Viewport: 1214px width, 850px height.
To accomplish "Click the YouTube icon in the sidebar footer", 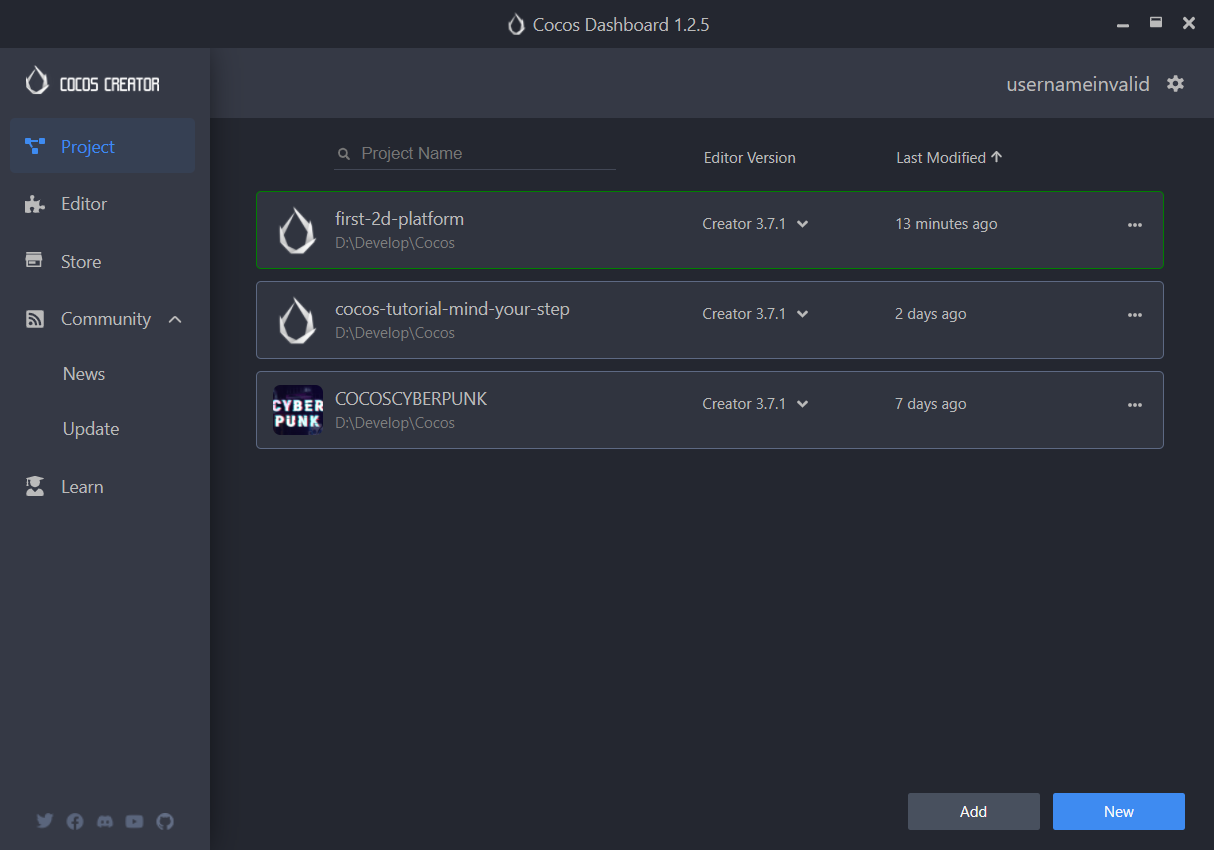I will click(135, 821).
